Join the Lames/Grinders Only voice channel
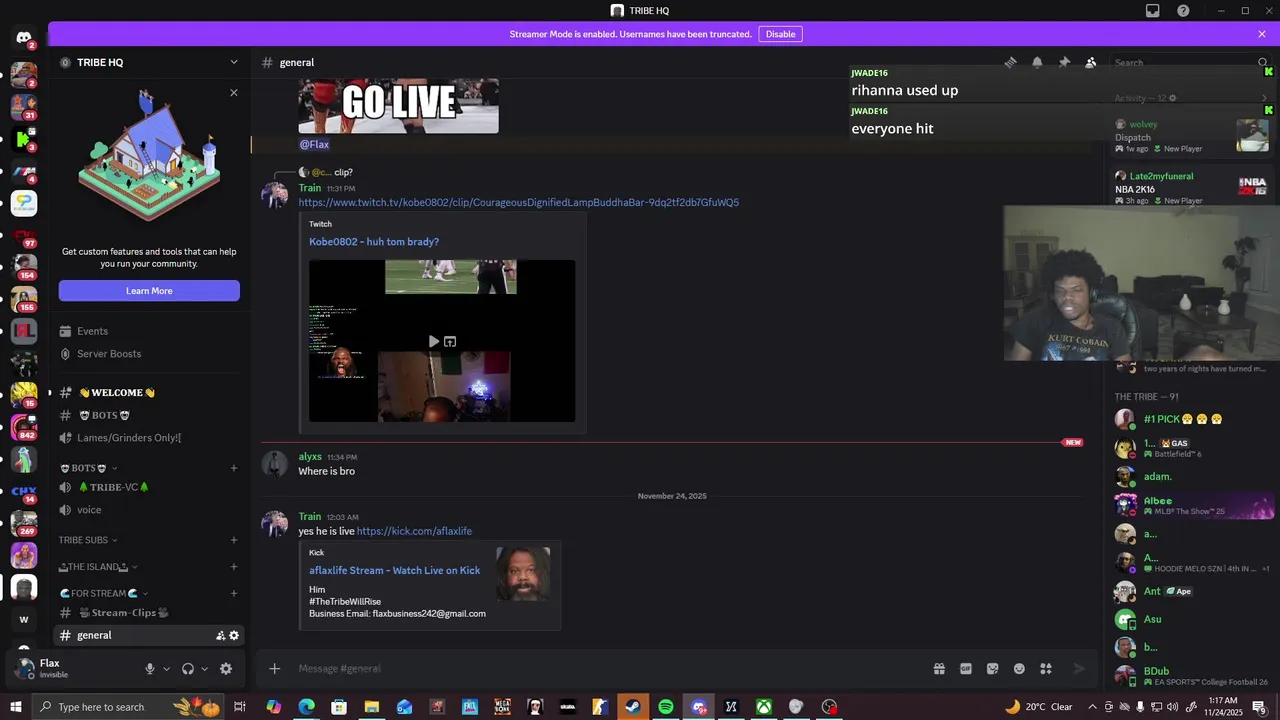 tap(149, 438)
